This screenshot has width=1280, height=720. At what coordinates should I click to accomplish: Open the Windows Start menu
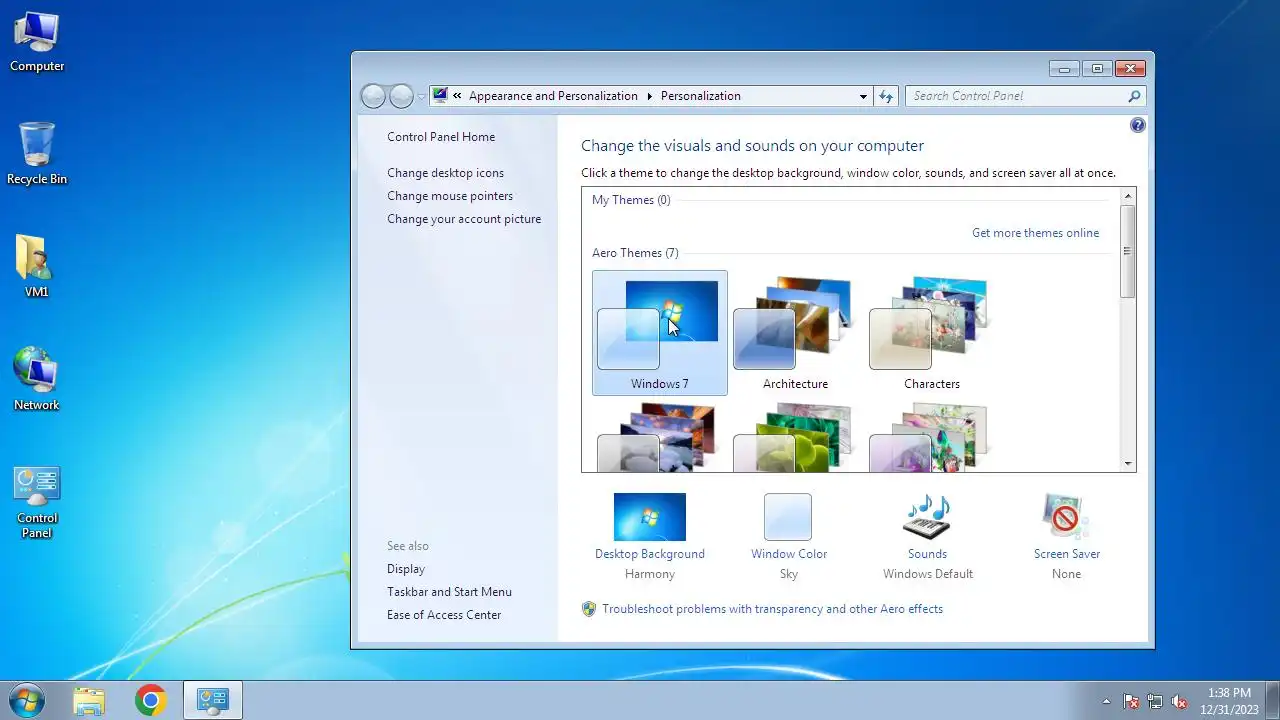[27, 700]
